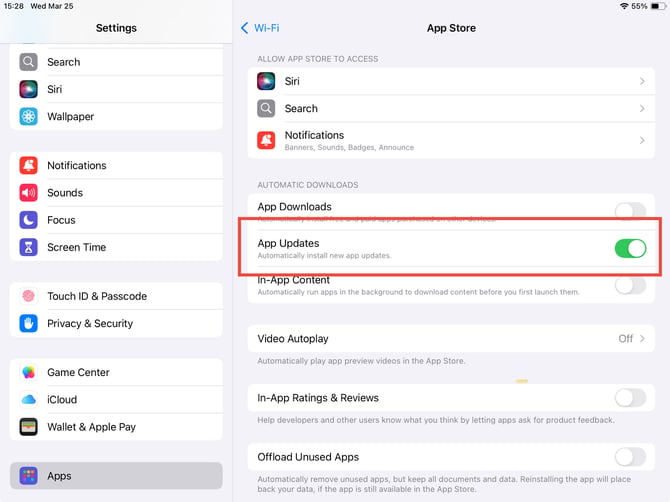
Task: Tap the Wallpaper flower icon
Action: (x=28, y=117)
